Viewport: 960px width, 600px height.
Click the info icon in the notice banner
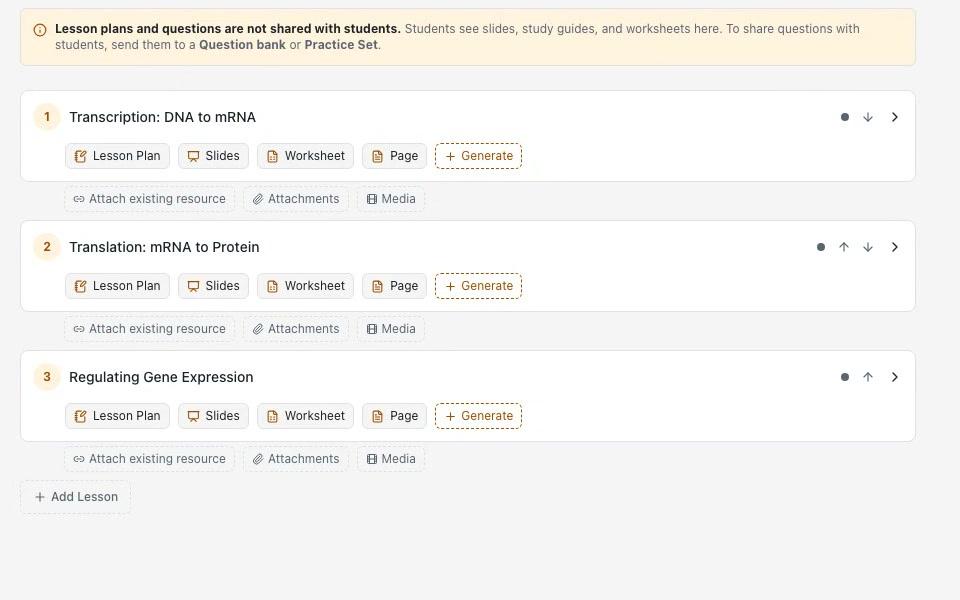(40, 30)
